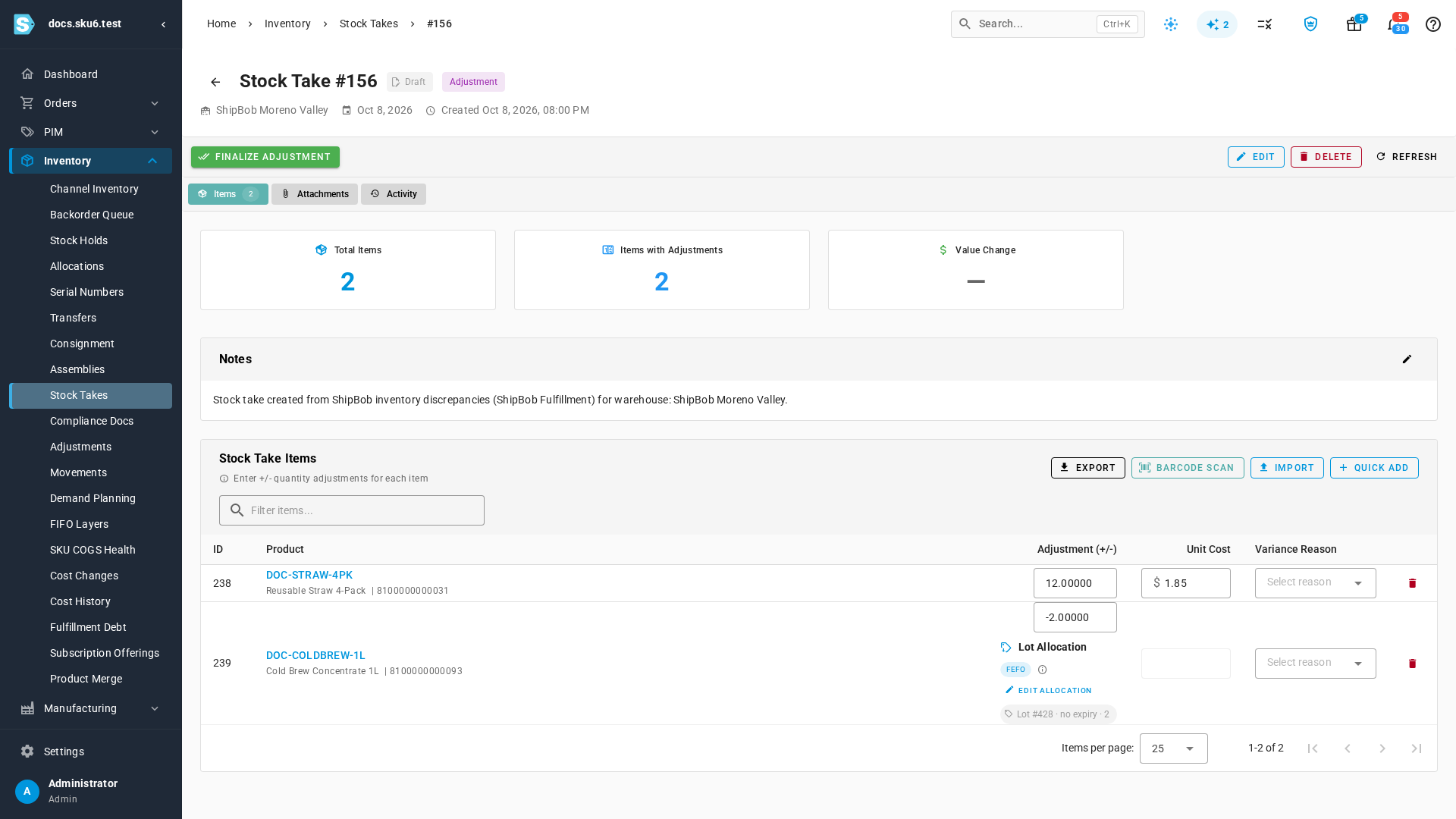This screenshot has width=1456, height=819.
Task: Open Adjustments in the sidebar
Action: point(80,447)
